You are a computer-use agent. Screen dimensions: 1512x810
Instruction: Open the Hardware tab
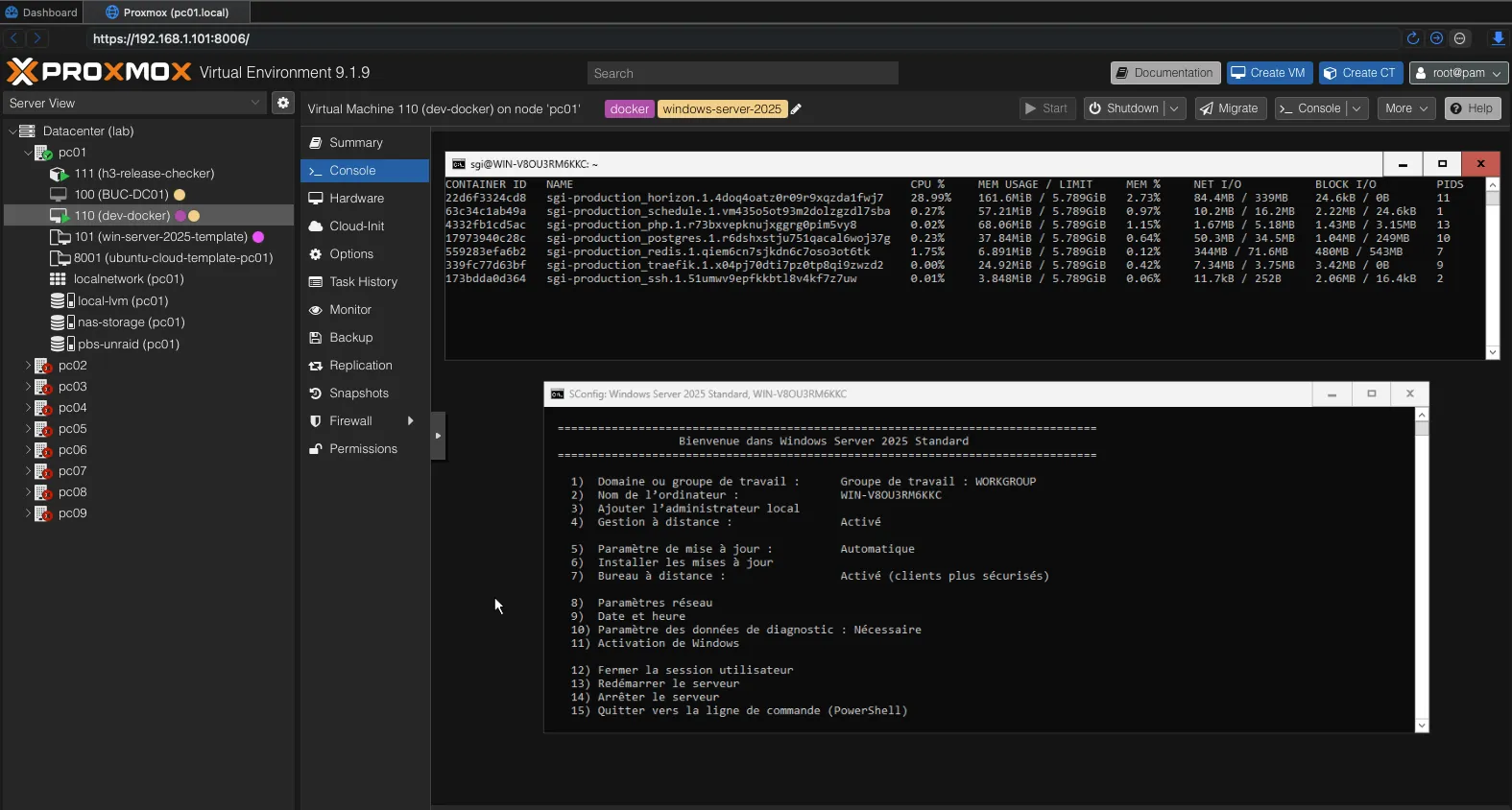coord(365,199)
